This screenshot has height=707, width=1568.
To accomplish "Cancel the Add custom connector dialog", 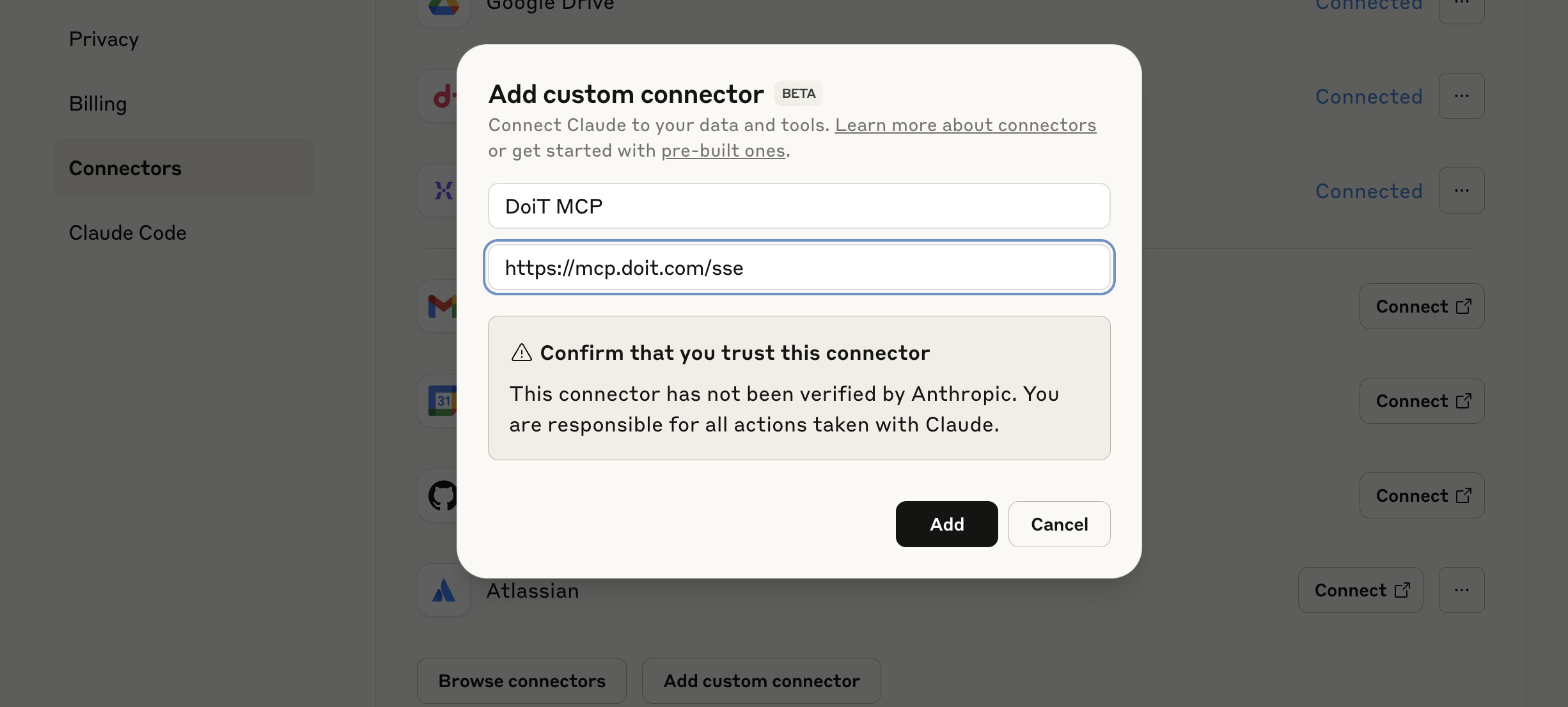I will pos(1059,524).
